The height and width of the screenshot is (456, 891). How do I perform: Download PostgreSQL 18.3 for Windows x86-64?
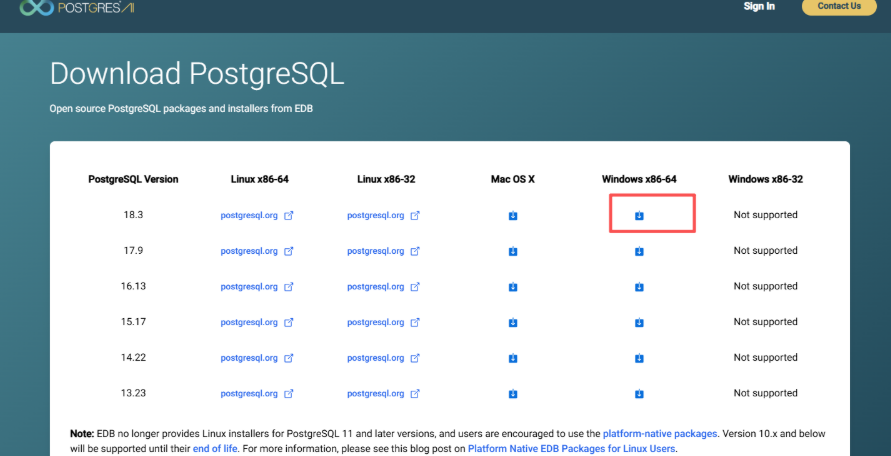[x=639, y=215]
